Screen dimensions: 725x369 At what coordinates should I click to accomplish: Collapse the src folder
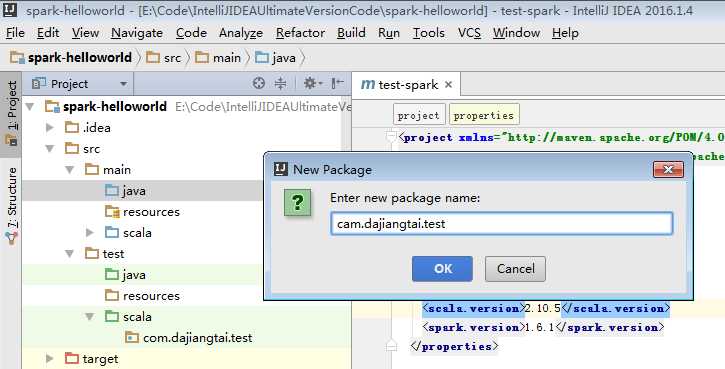(50, 149)
